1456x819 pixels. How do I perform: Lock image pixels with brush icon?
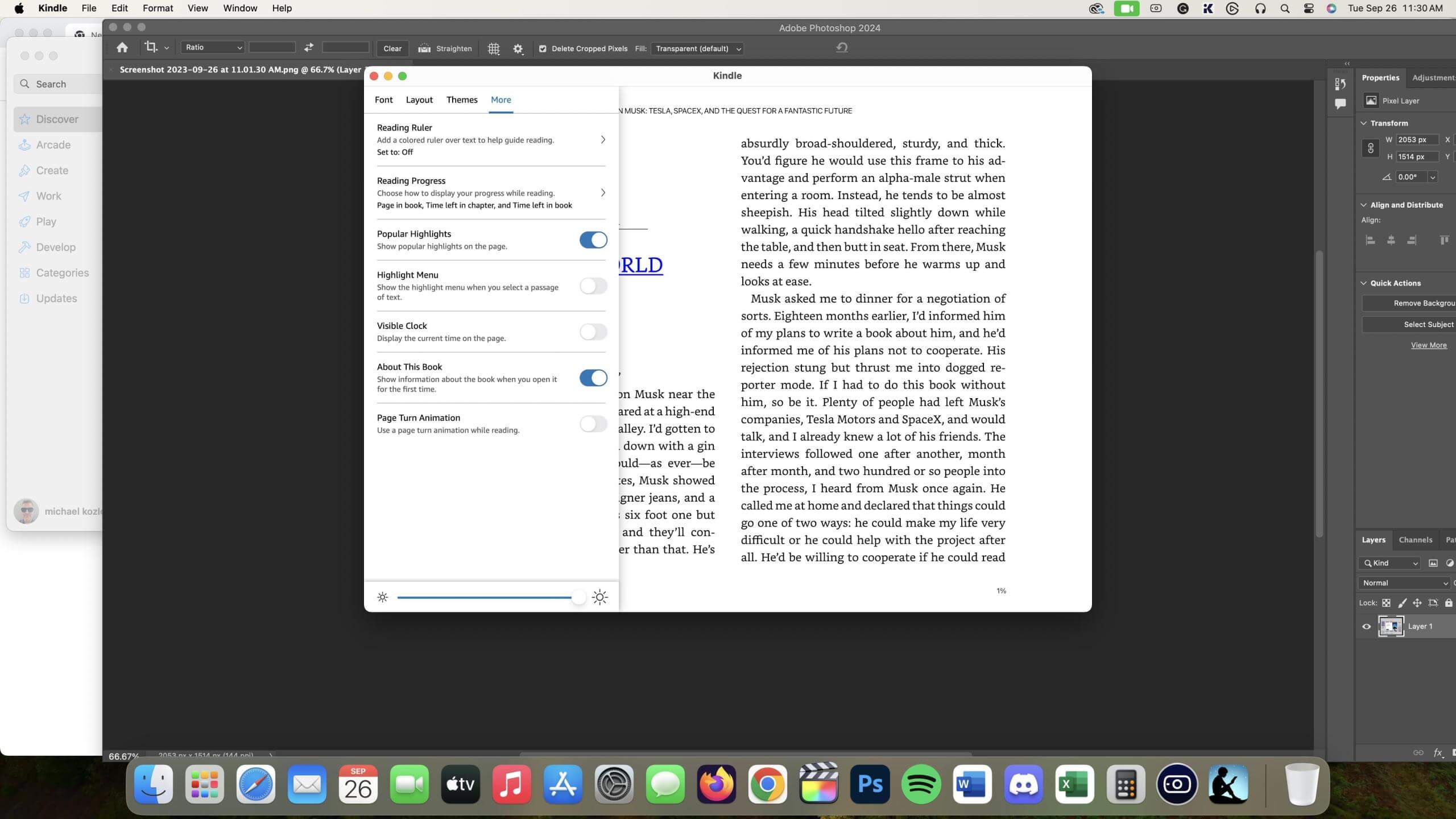pos(1402,603)
